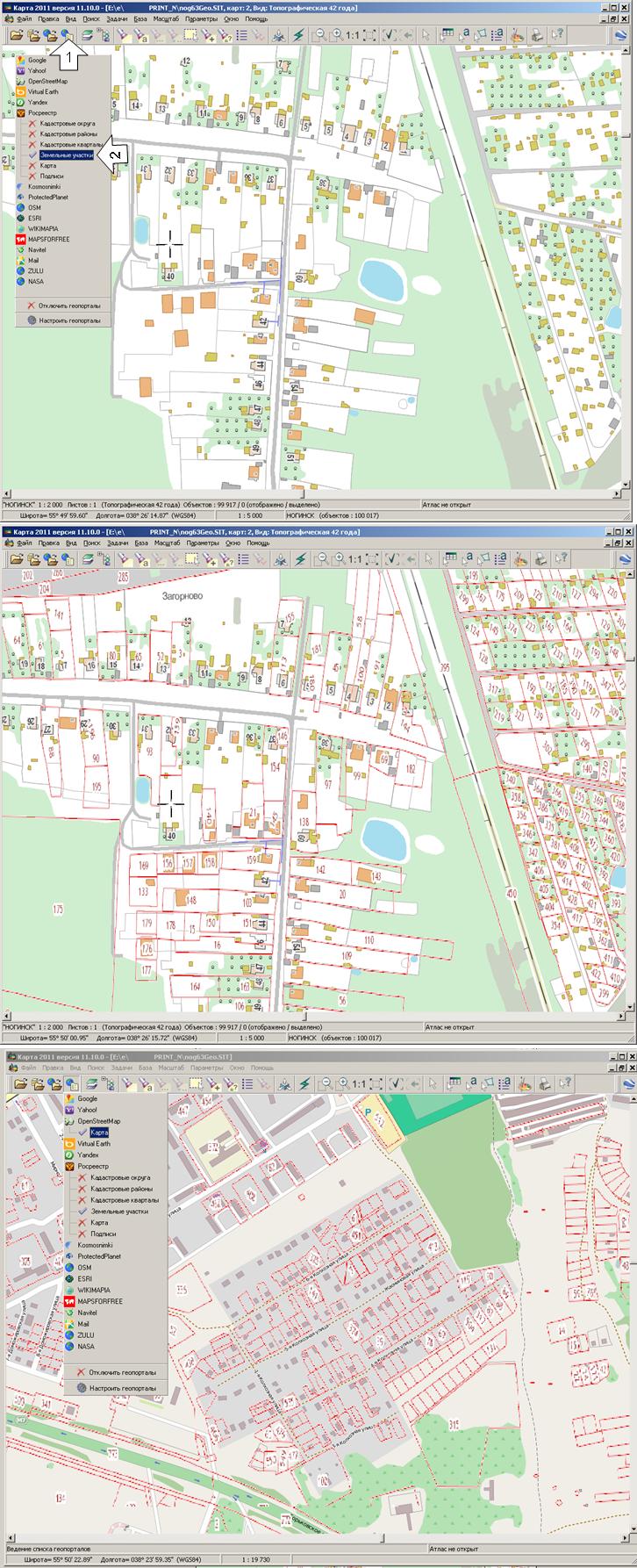Click the geoportal globe icon in top window toolbar
Image resolution: width=637 pixels, height=1568 pixels.
click(65, 35)
